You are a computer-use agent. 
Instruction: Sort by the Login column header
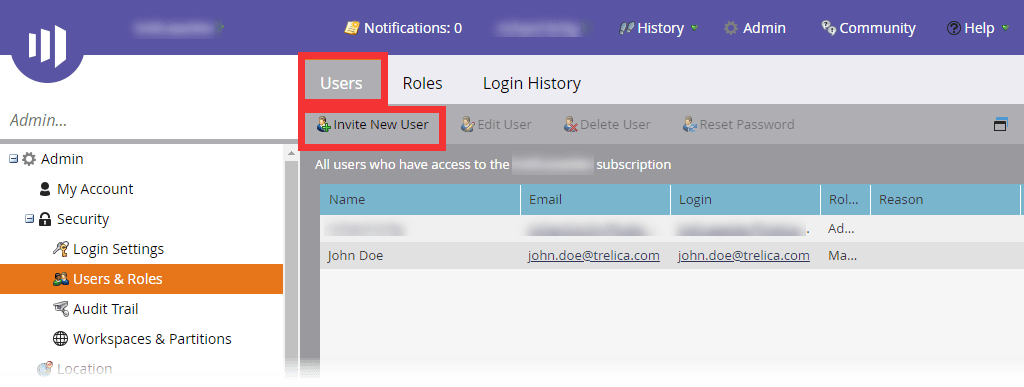click(x=746, y=200)
